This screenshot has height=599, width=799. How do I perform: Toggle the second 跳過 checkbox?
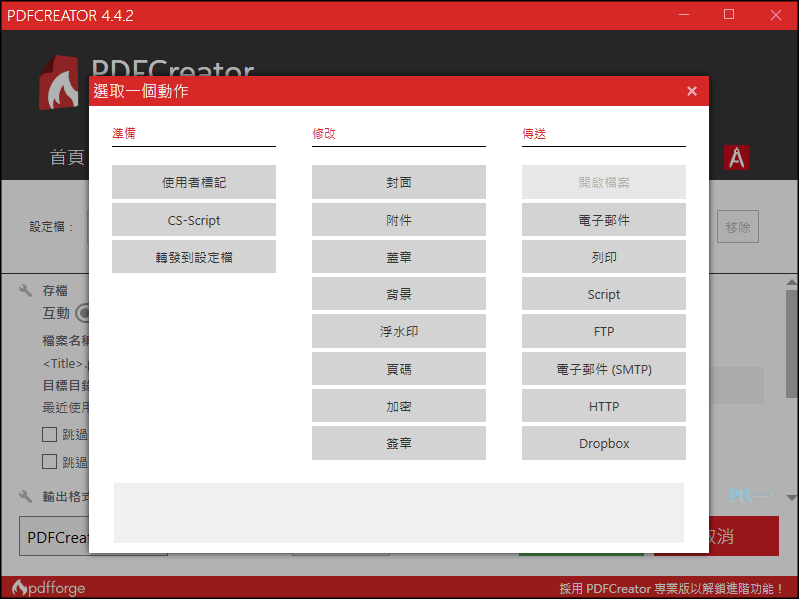49,461
